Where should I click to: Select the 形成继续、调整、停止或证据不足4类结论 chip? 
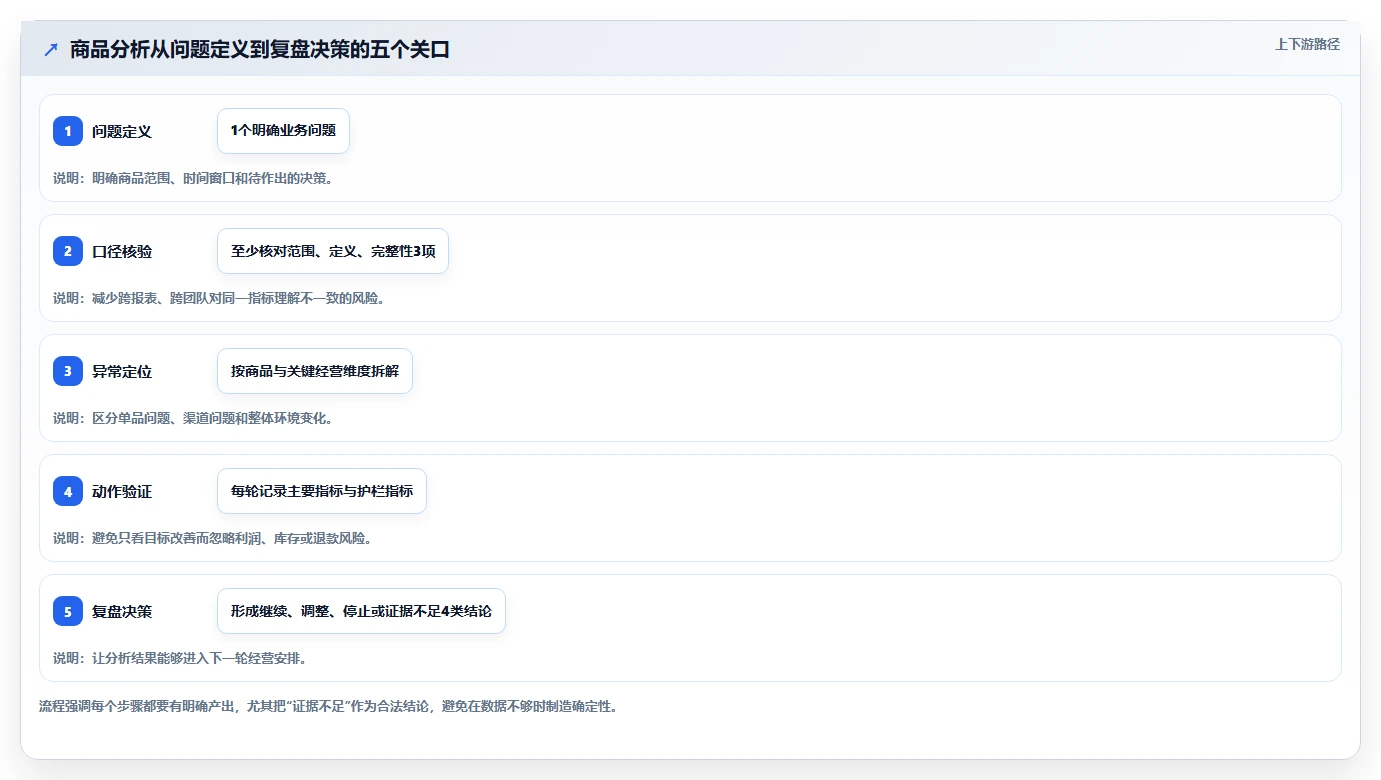(x=361, y=611)
